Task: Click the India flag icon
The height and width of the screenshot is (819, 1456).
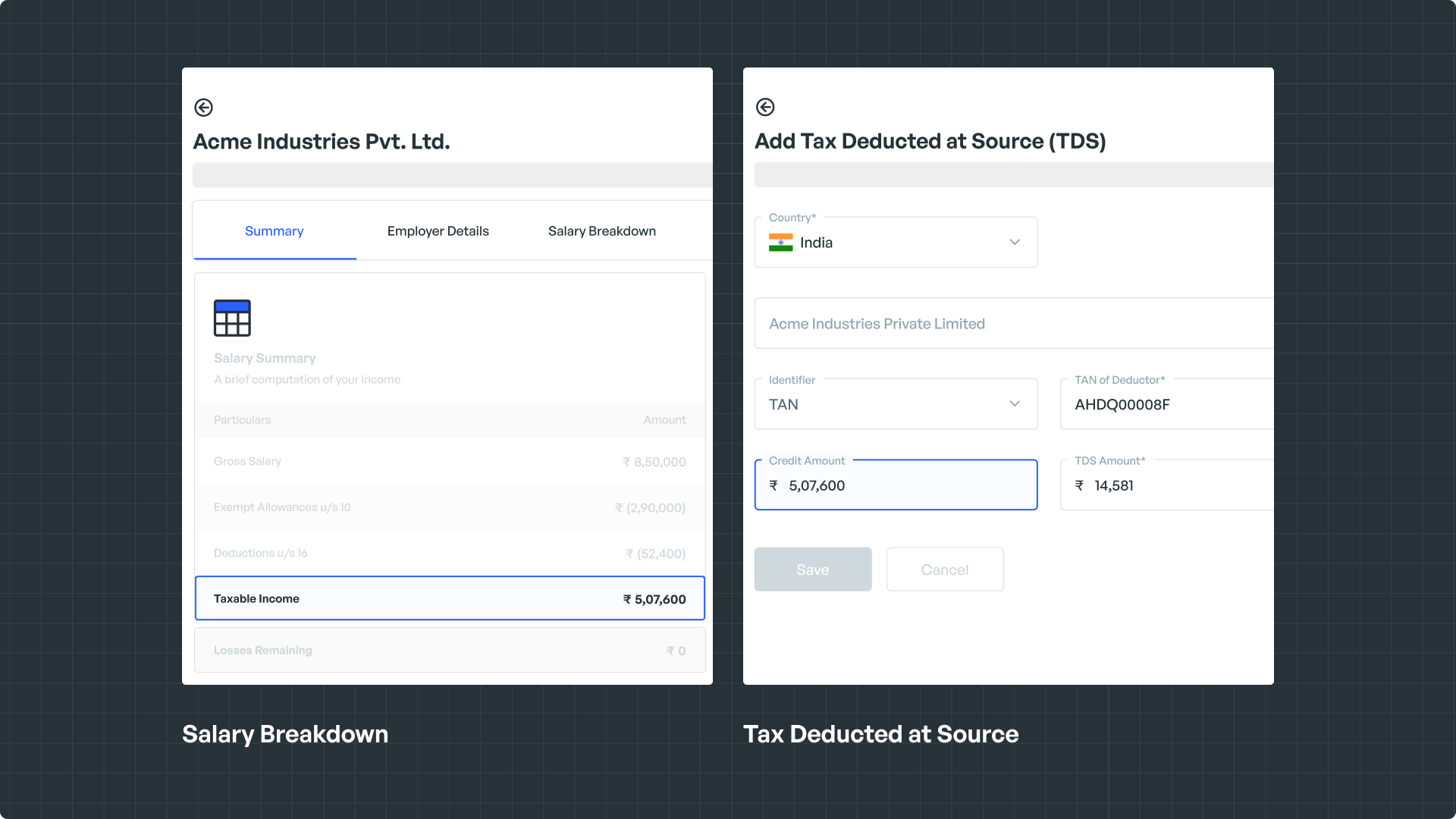Action: click(x=780, y=243)
